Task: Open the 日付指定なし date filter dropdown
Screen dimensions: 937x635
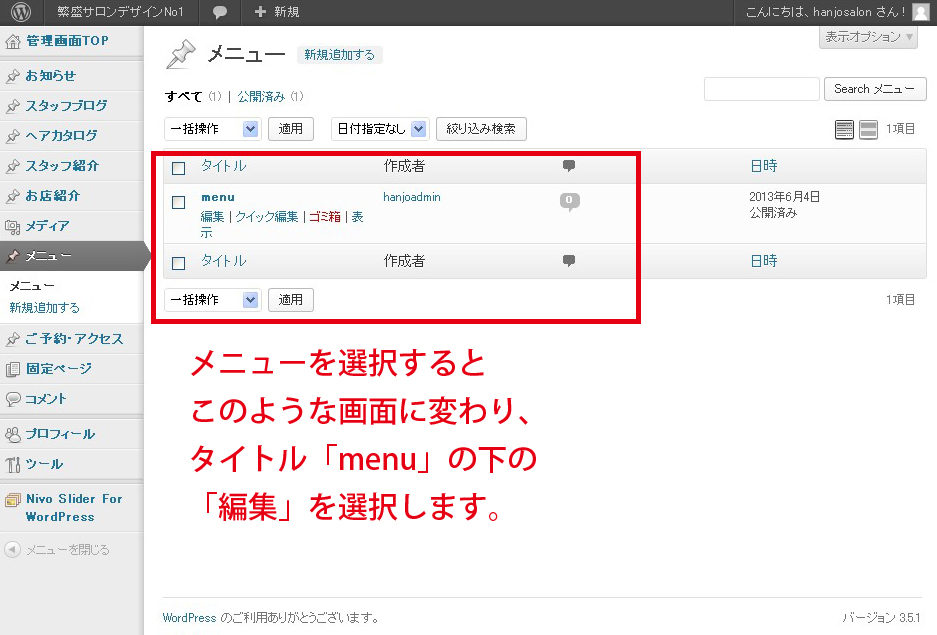Action: 379,129
